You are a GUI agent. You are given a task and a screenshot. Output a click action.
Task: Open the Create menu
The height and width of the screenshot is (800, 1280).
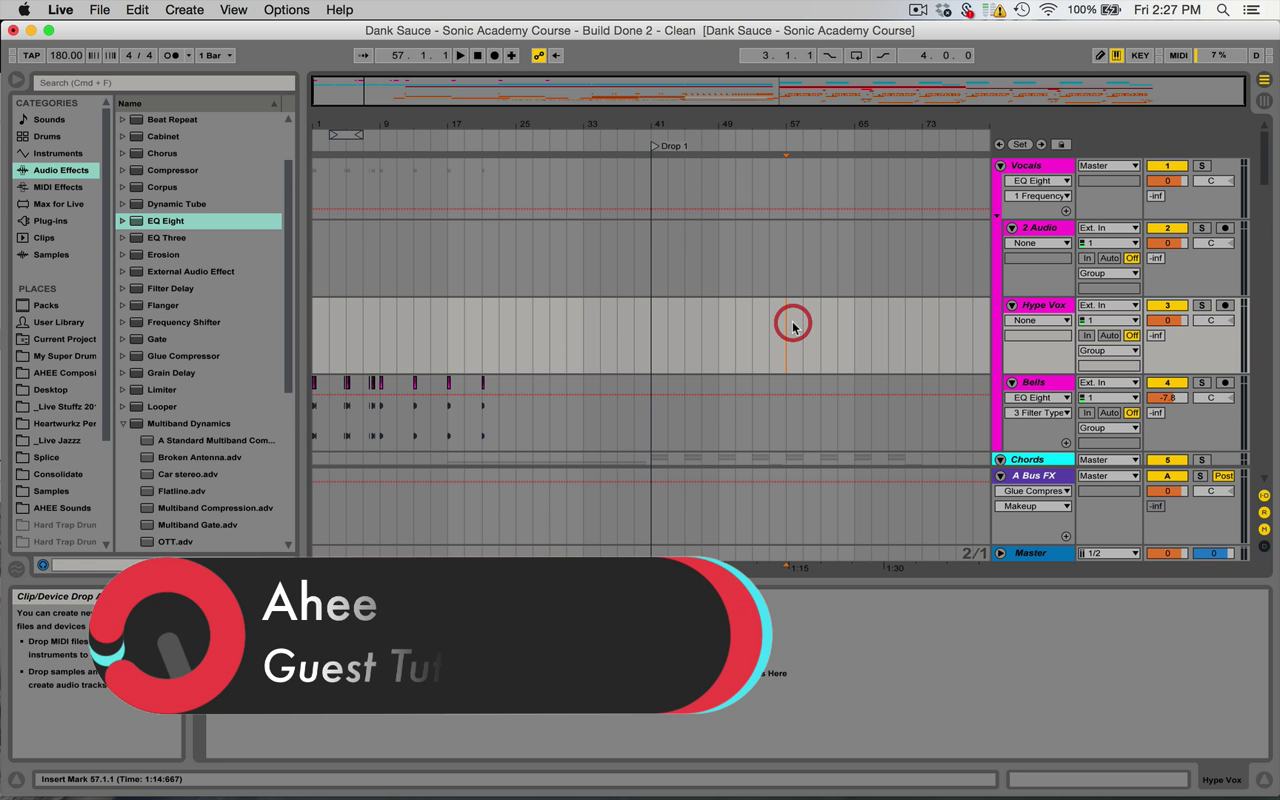[x=184, y=10]
